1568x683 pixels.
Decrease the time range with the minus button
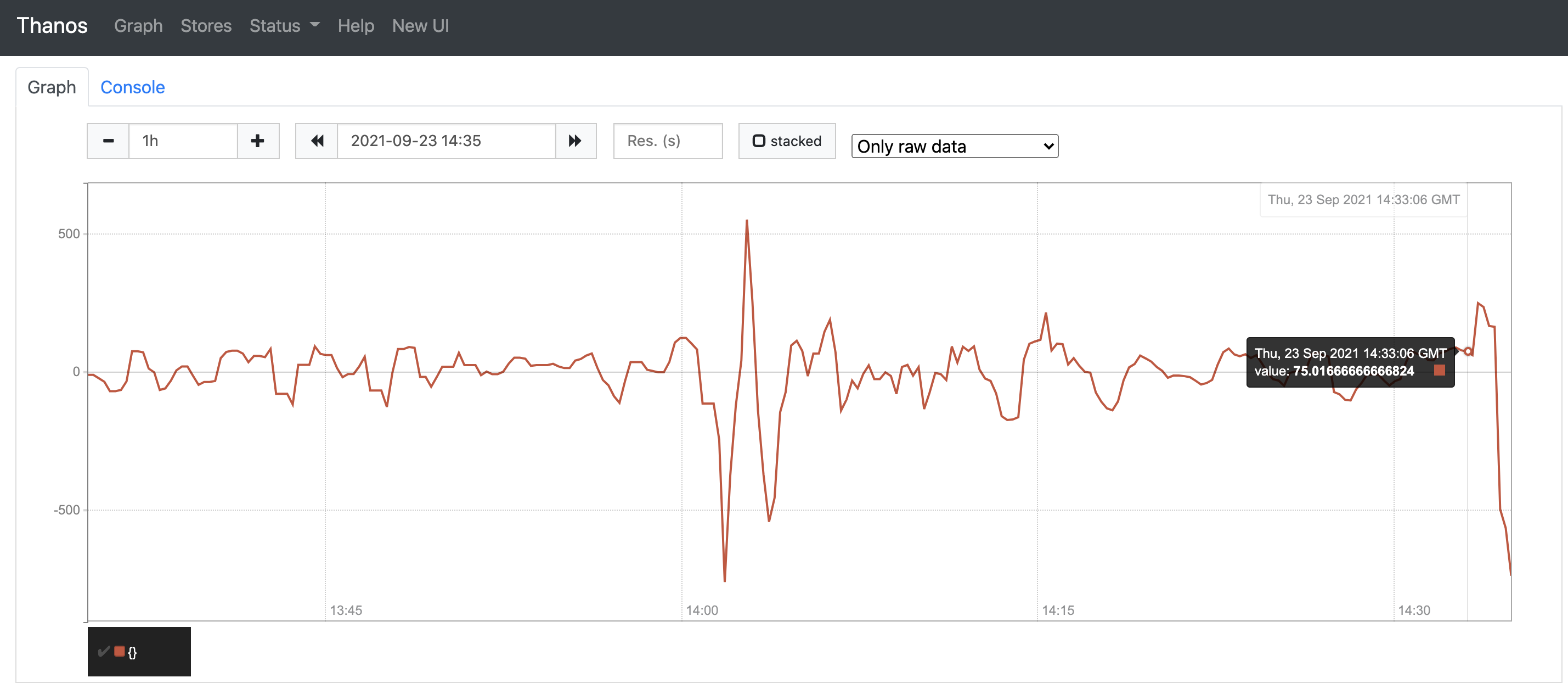pyautogui.click(x=108, y=141)
